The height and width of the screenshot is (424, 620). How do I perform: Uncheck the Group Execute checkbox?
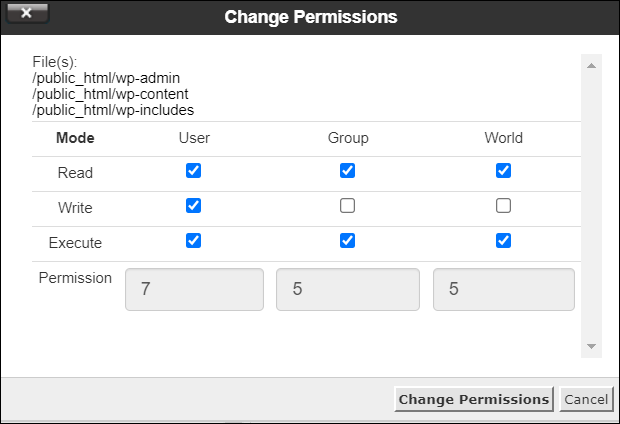[x=347, y=241]
